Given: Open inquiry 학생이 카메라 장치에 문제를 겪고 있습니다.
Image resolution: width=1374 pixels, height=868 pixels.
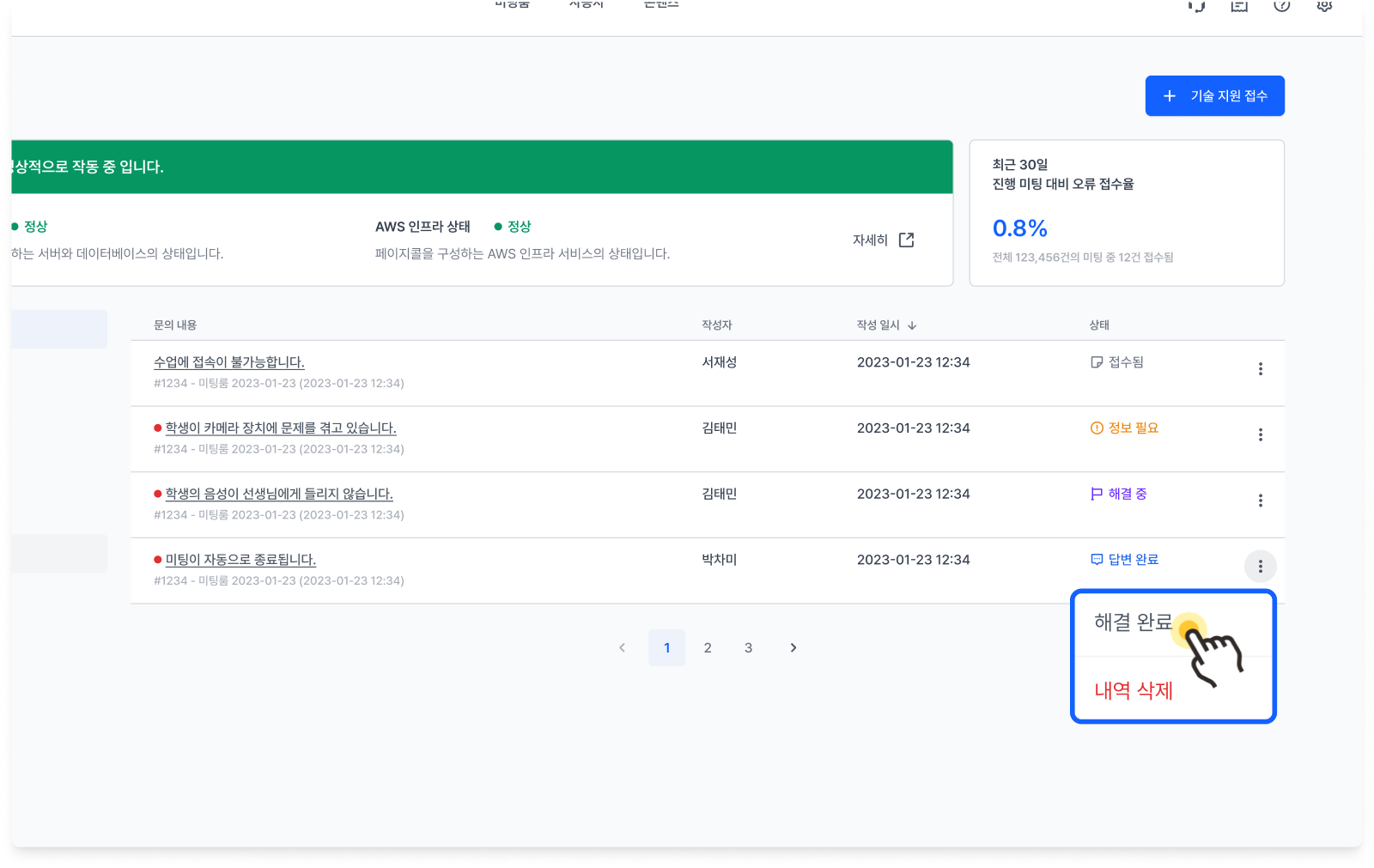Looking at the screenshot, I should [x=281, y=428].
